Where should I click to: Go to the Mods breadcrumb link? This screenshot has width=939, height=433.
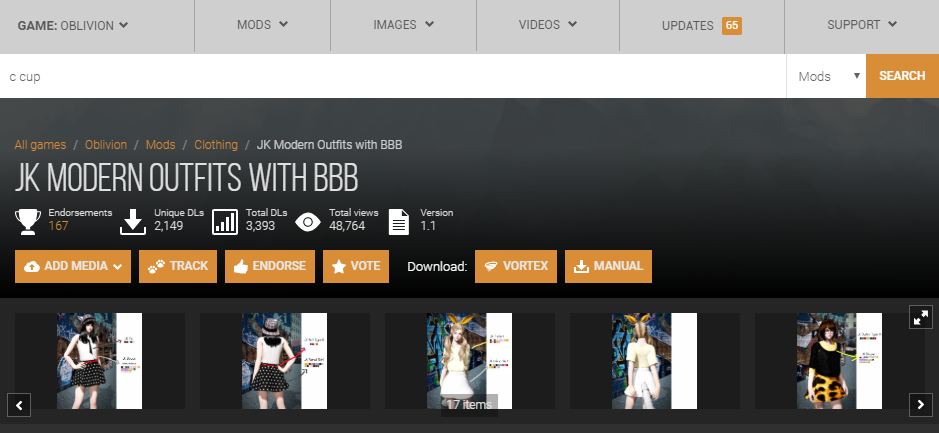click(160, 145)
